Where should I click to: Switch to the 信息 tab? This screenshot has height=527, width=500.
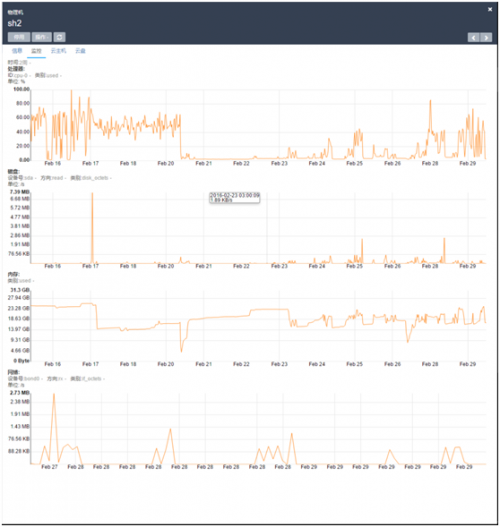click(17, 51)
